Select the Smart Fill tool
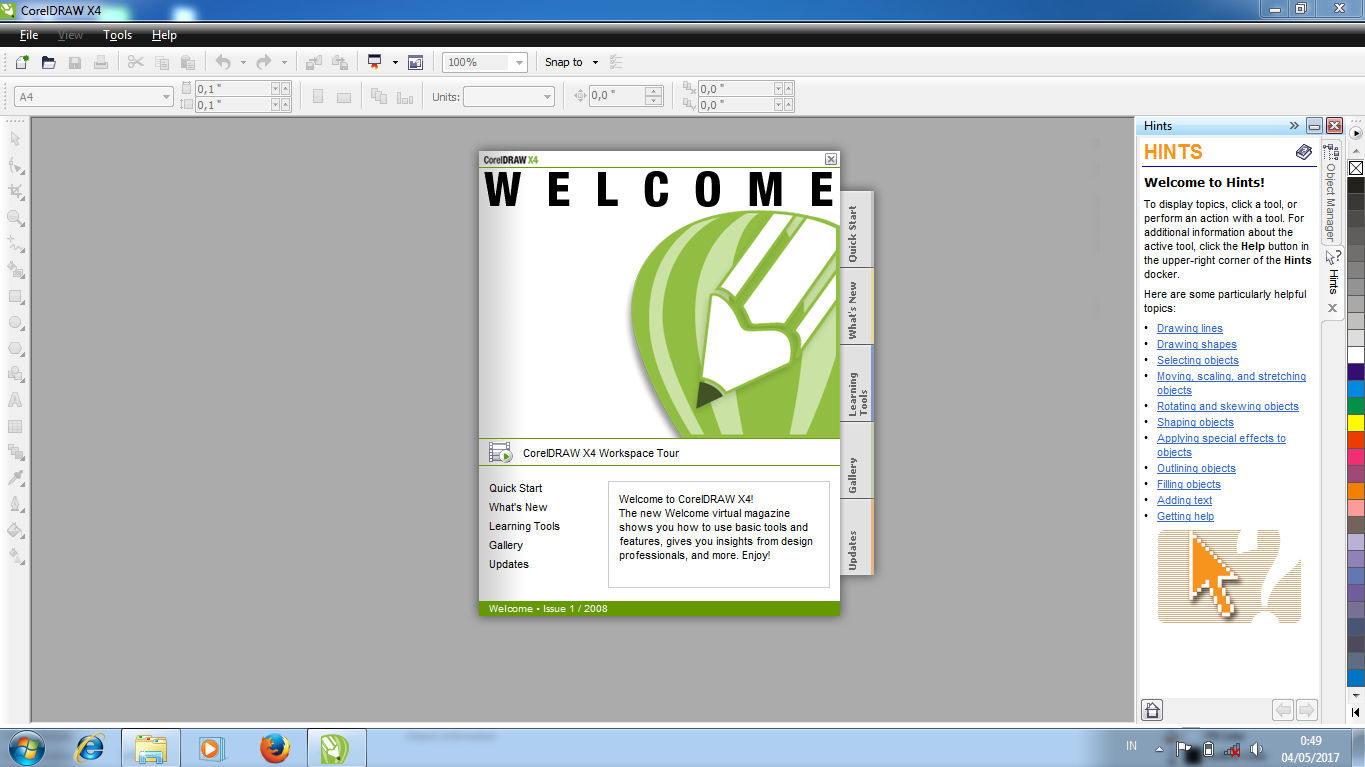This screenshot has height=767, width=1365. [x=15, y=269]
